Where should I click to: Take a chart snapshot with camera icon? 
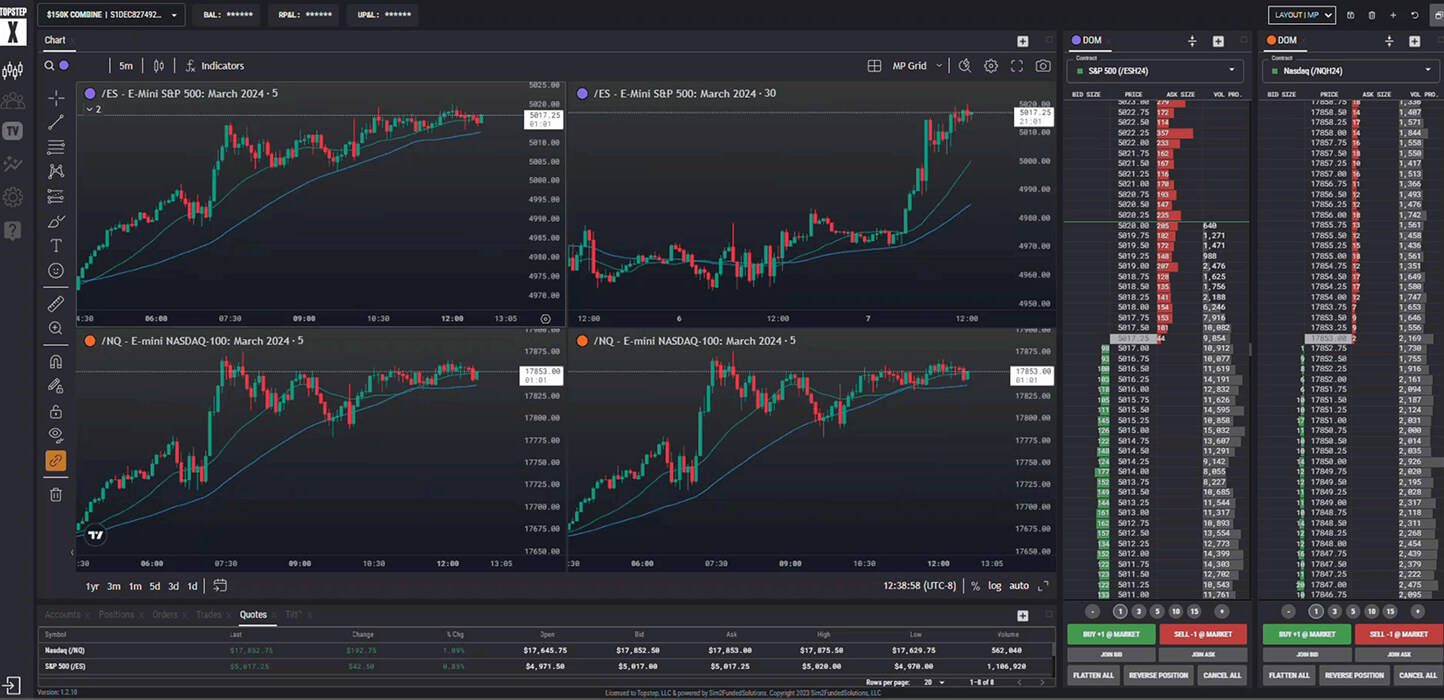pyautogui.click(x=1043, y=66)
